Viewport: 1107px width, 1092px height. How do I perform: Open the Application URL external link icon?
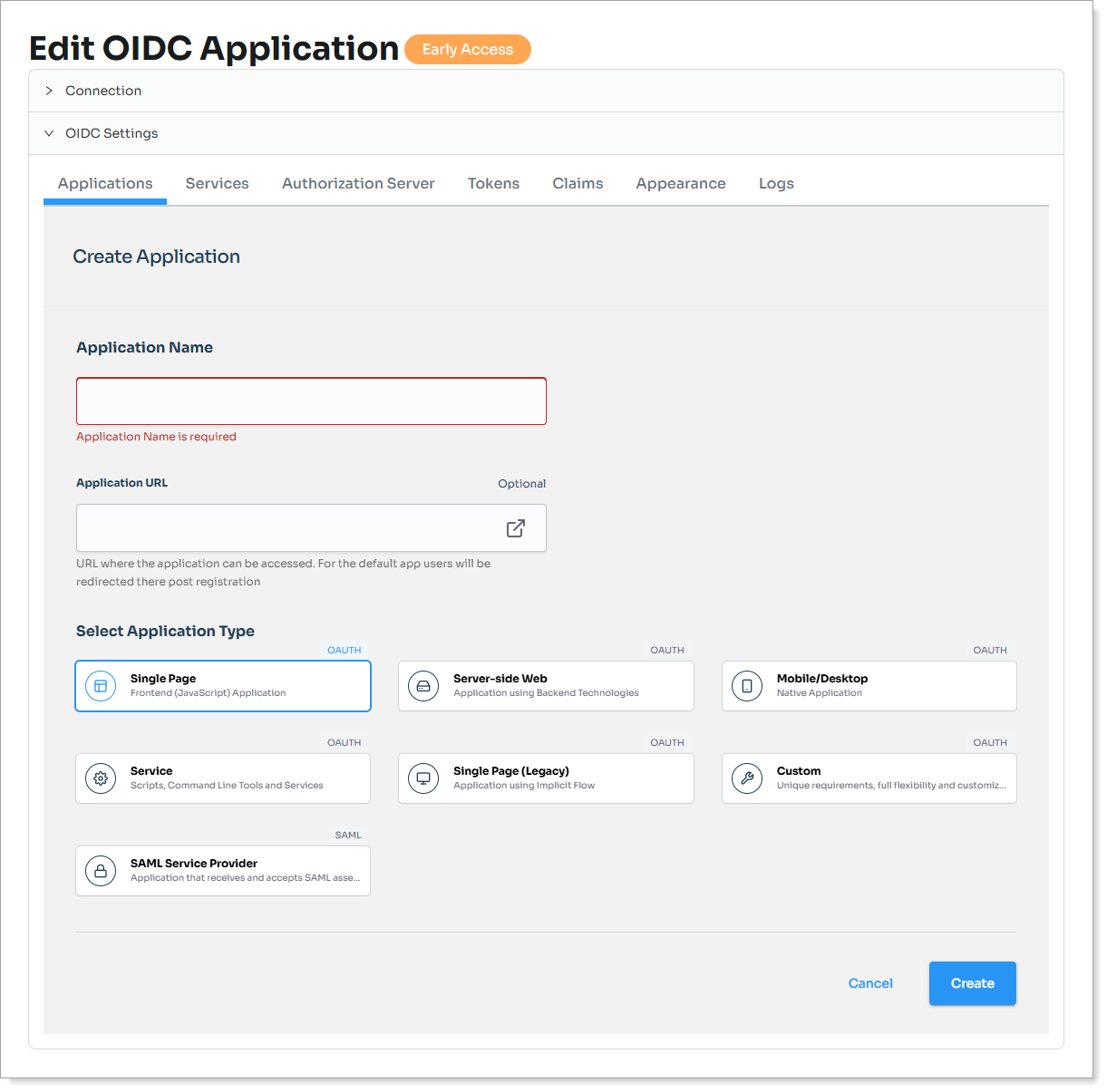pyautogui.click(x=515, y=527)
